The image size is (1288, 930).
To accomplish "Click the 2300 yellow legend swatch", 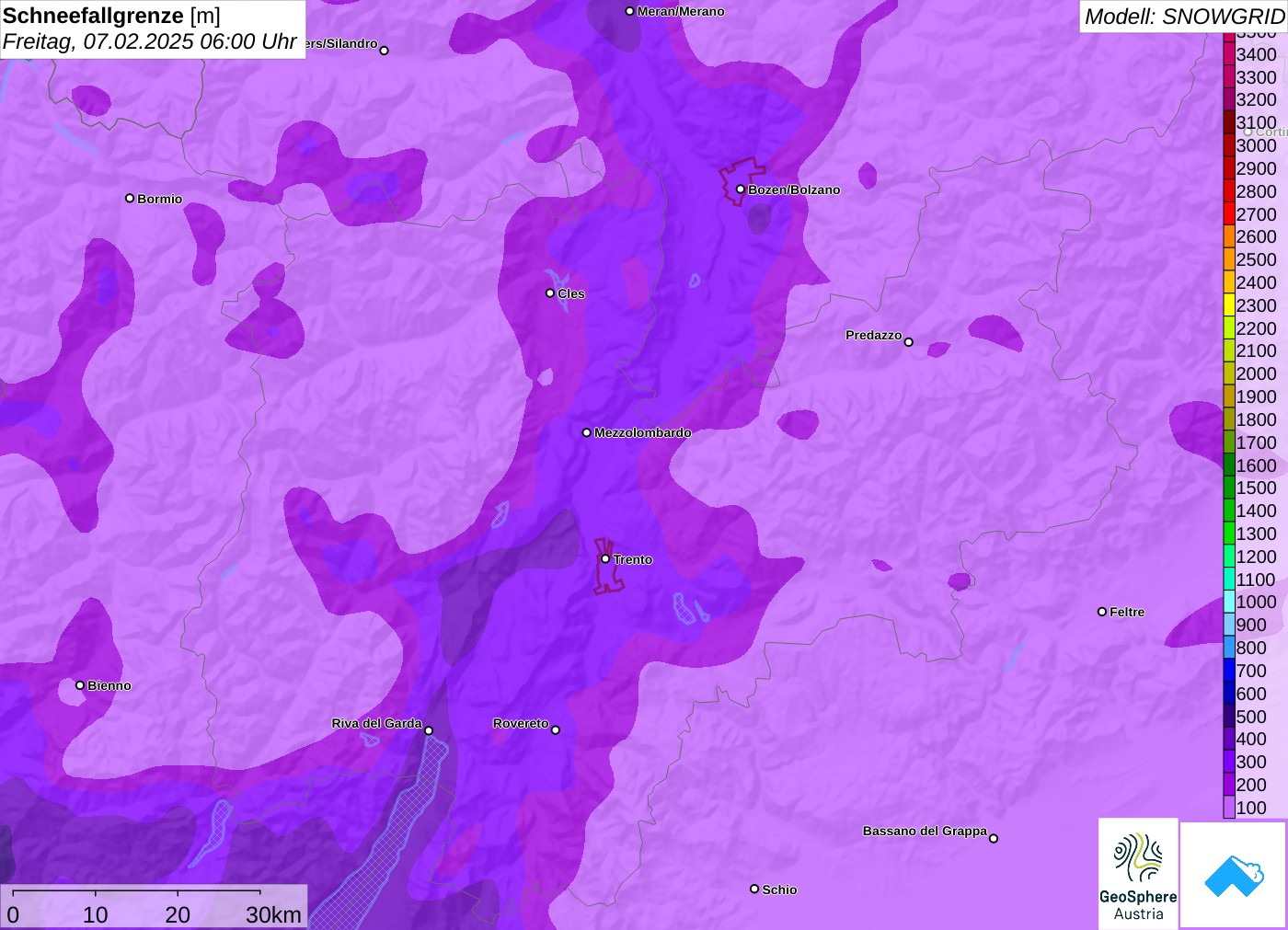I will (1229, 305).
